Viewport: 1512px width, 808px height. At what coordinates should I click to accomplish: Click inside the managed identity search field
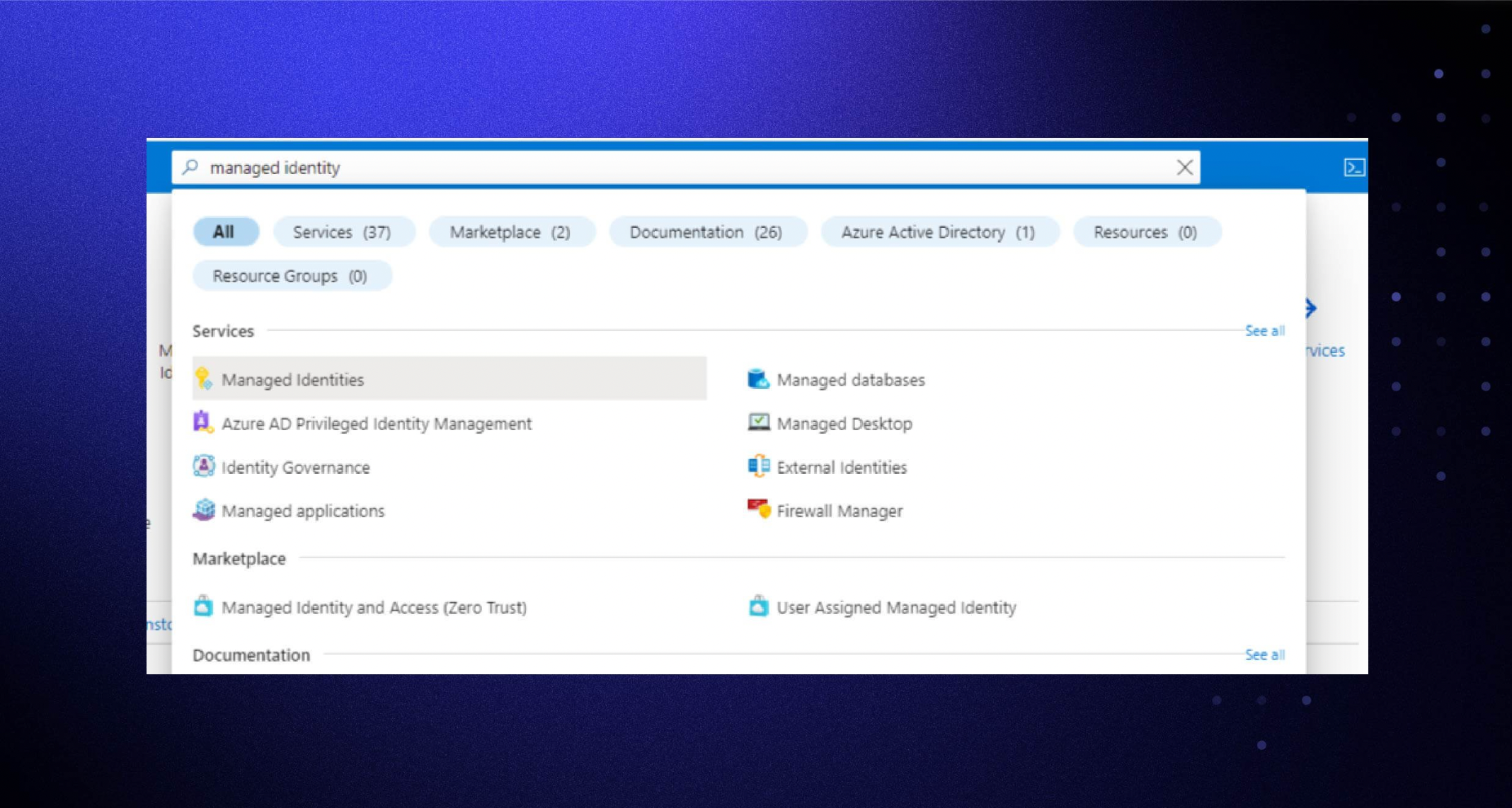(x=685, y=168)
